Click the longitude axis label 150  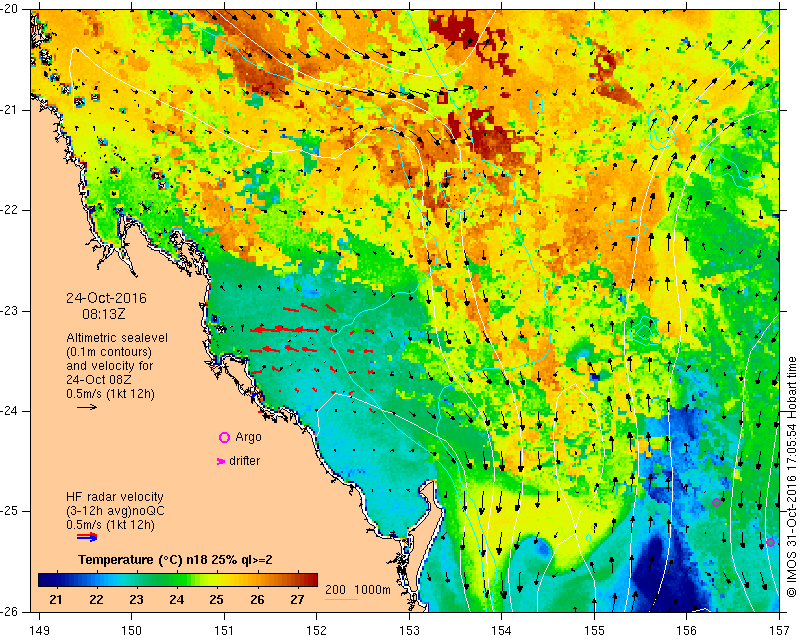pos(131,631)
